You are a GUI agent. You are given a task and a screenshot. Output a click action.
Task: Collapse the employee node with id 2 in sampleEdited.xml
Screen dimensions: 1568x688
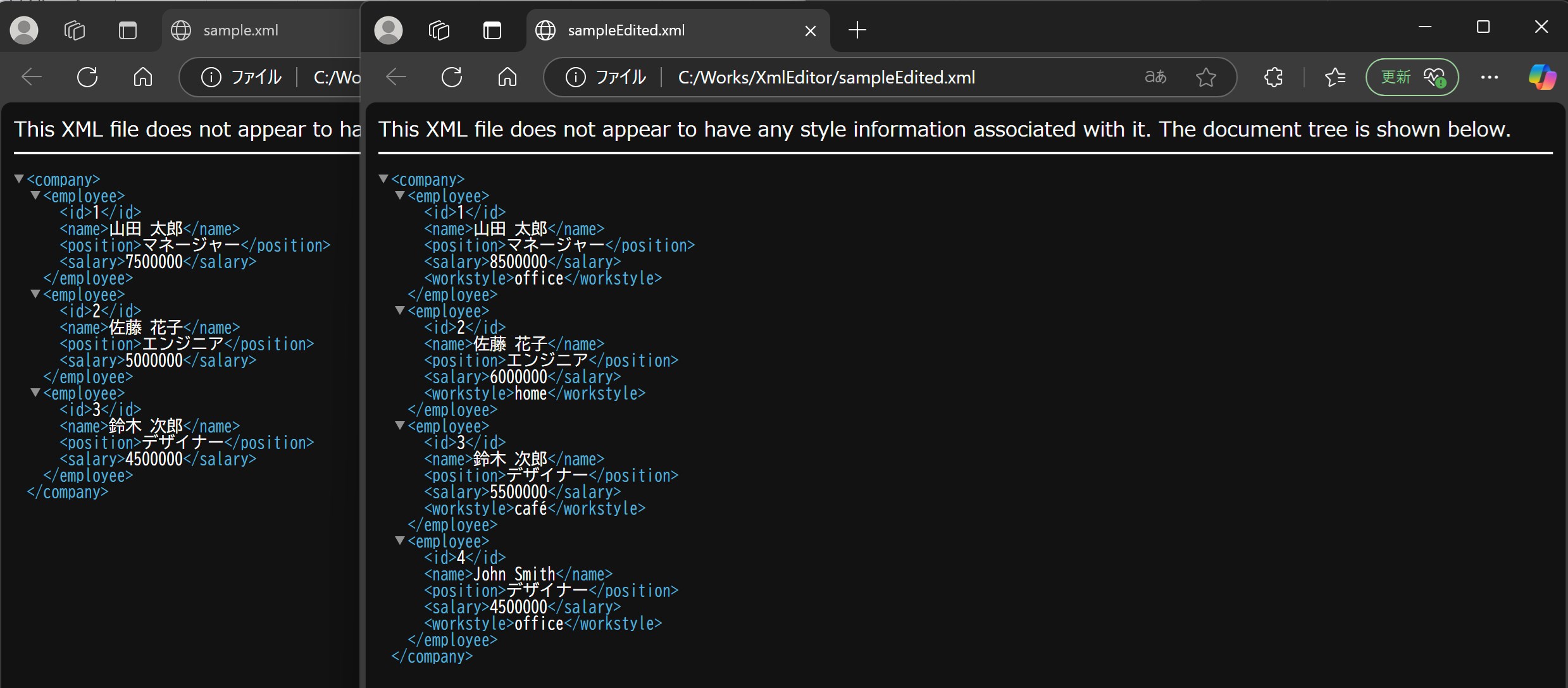tap(400, 310)
